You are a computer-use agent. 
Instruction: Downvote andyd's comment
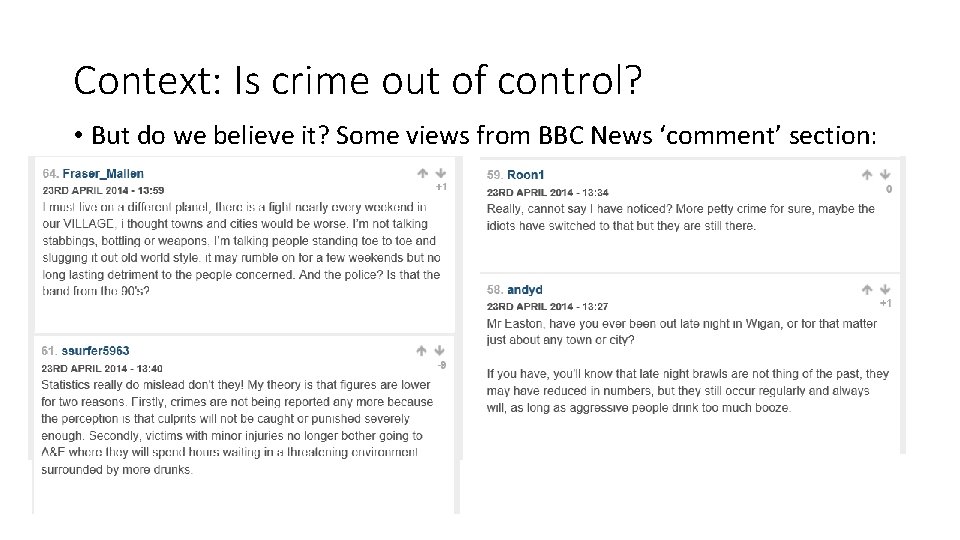tap(885, 290)
